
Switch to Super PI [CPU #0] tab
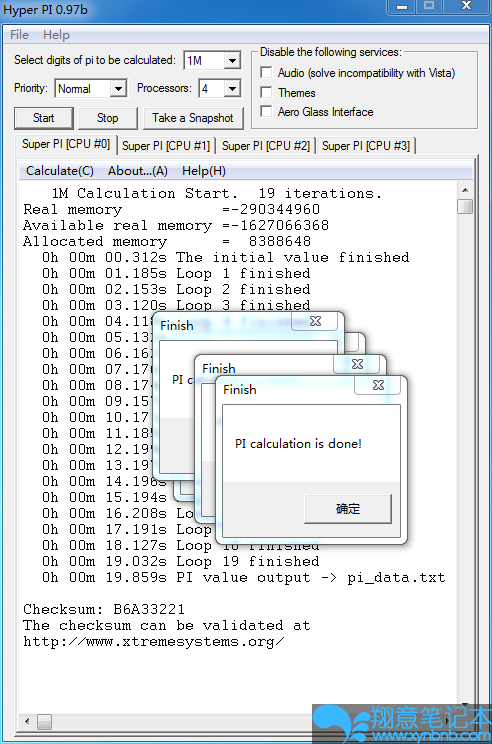[x=66, y=144]
